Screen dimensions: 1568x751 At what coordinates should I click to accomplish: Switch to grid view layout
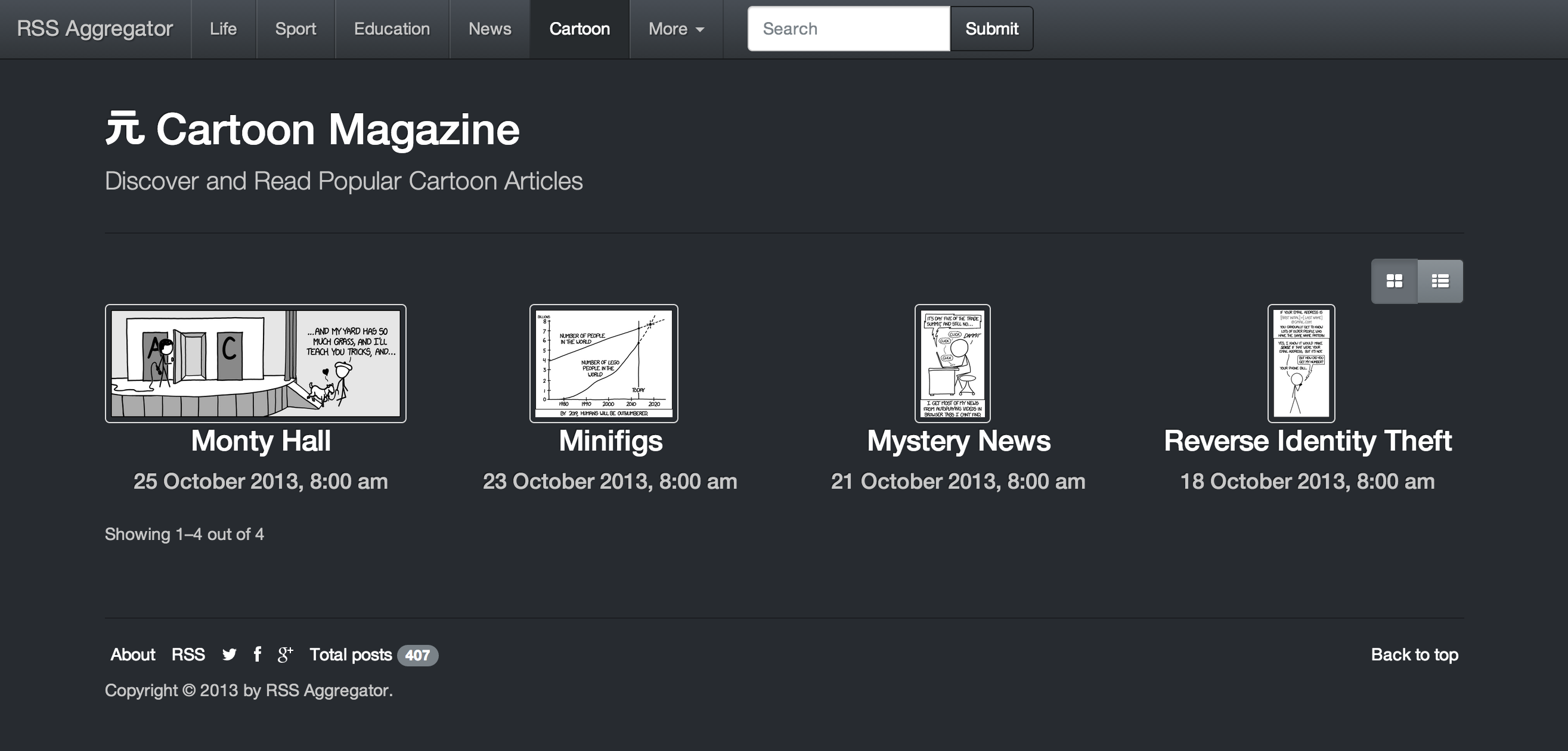pos(1394,281)
